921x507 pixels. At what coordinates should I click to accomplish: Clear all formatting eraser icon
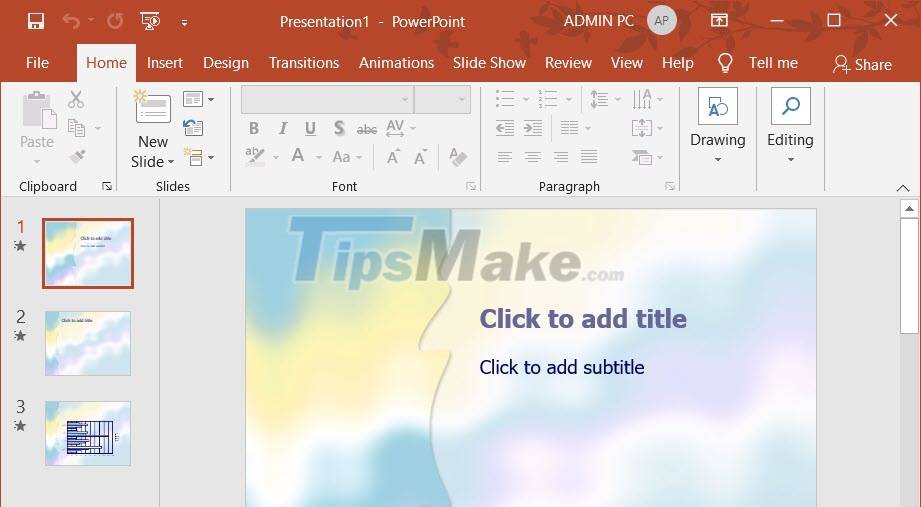point(458,156)
